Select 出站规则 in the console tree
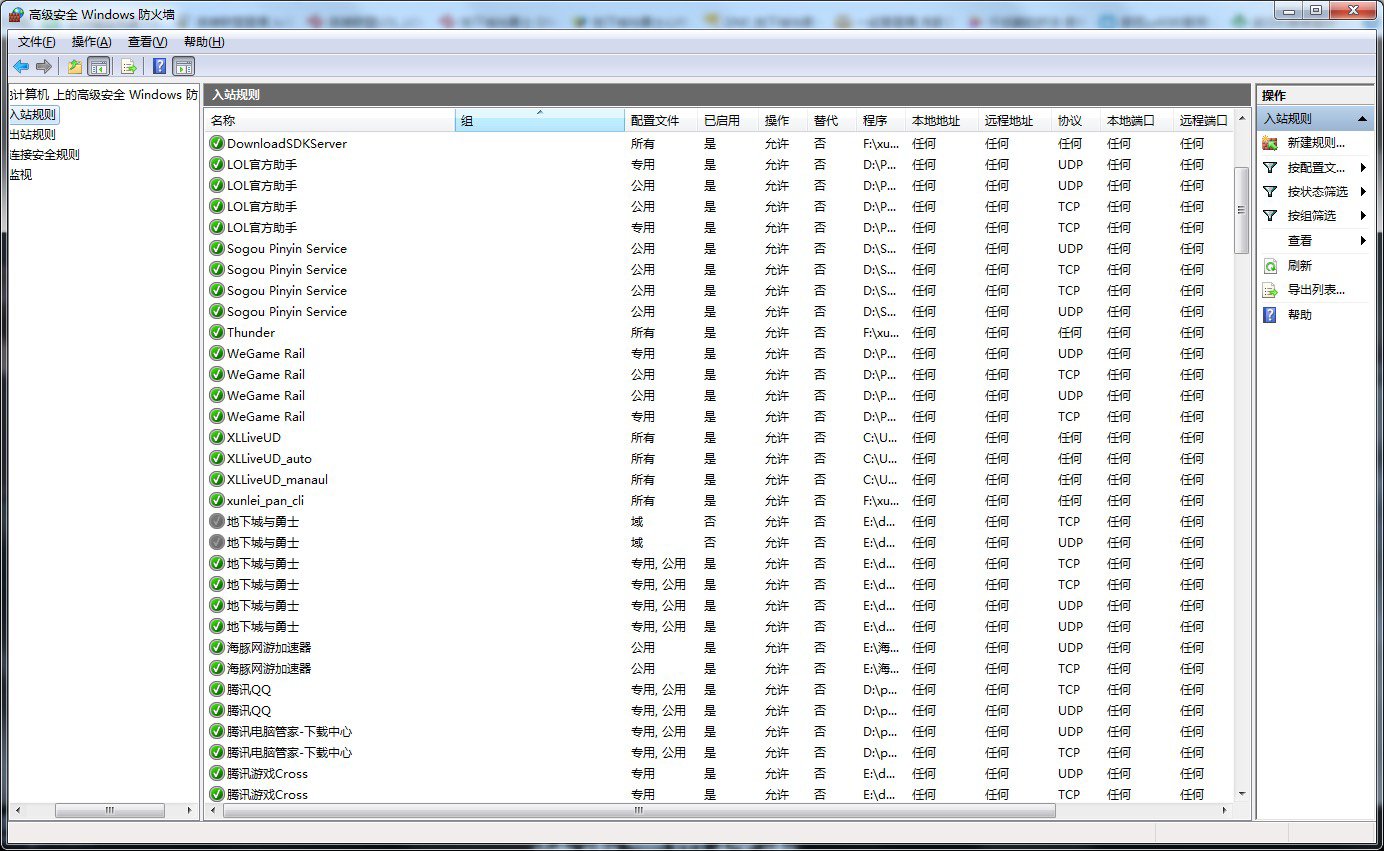The image size is (1384, 851). [33, 135]
